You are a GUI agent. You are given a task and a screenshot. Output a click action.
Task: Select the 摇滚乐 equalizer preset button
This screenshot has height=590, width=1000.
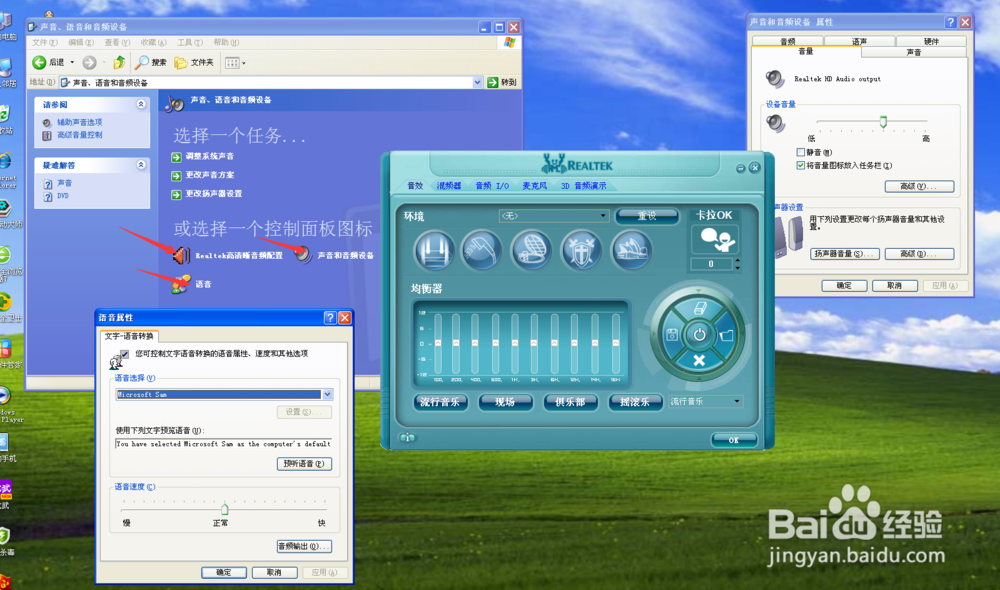click(635, 402)
